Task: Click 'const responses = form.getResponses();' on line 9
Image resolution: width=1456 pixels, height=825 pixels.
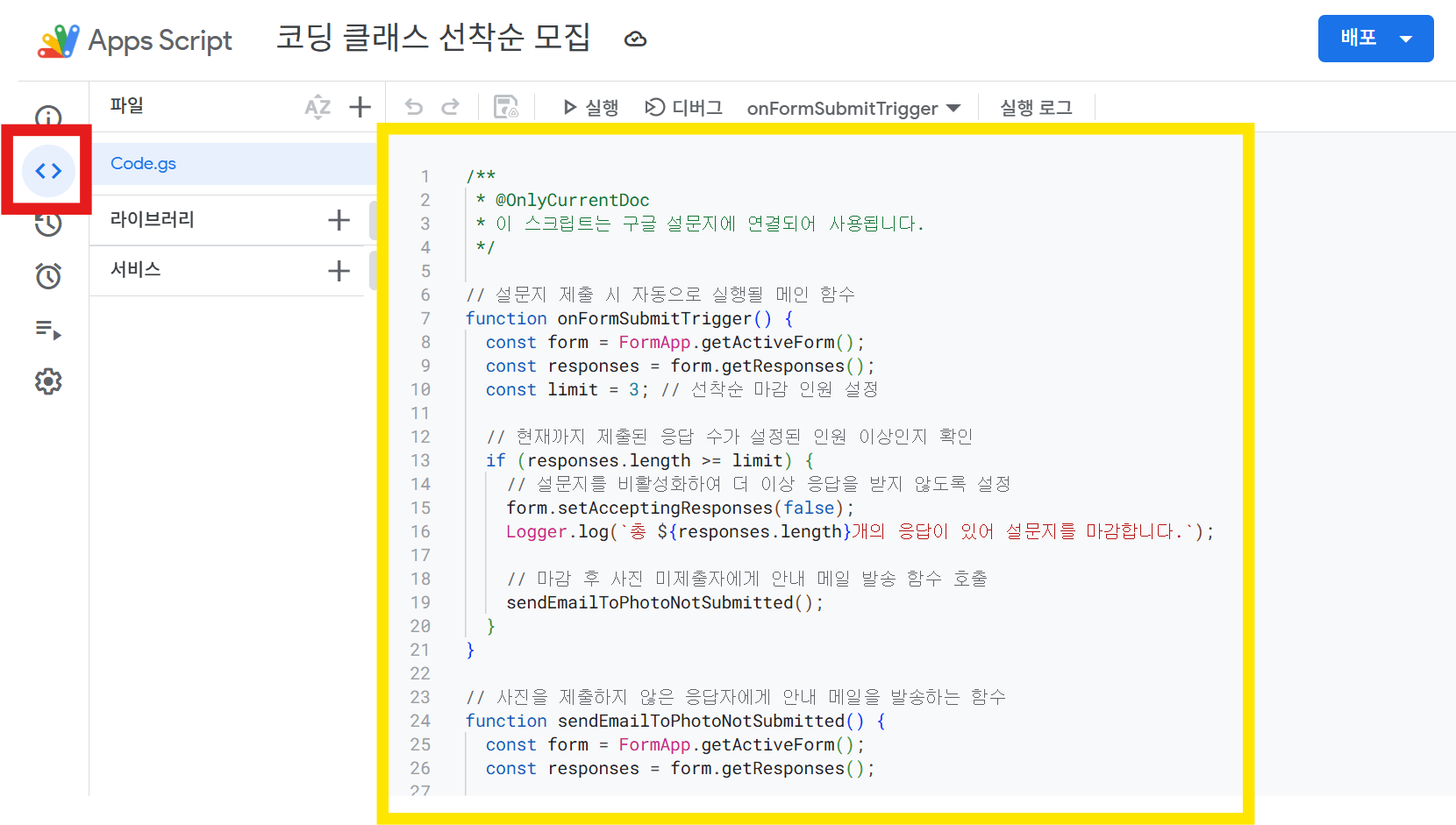Action: (681, 366)
